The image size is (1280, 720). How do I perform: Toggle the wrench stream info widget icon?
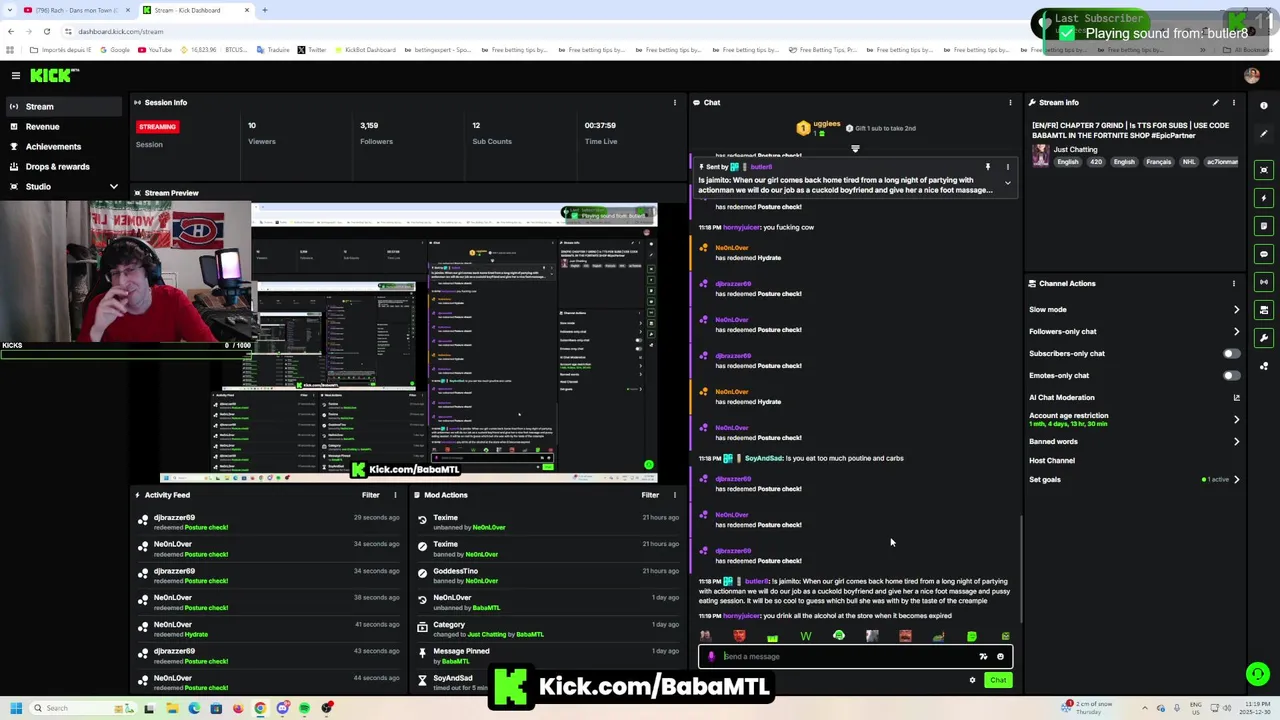[1264, 338]
